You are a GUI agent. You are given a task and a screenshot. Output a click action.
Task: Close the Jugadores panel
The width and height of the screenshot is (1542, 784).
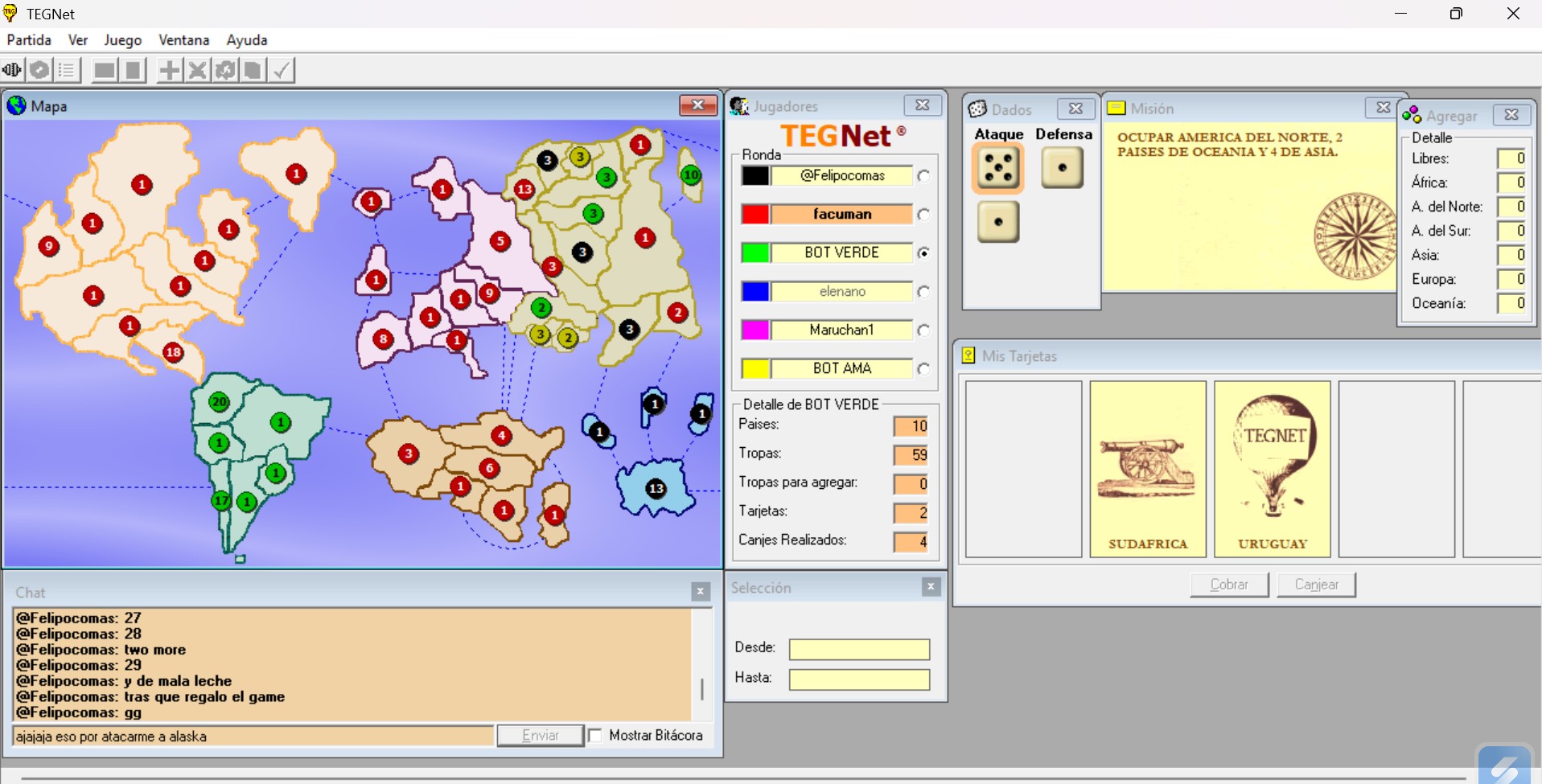point(922,105)
